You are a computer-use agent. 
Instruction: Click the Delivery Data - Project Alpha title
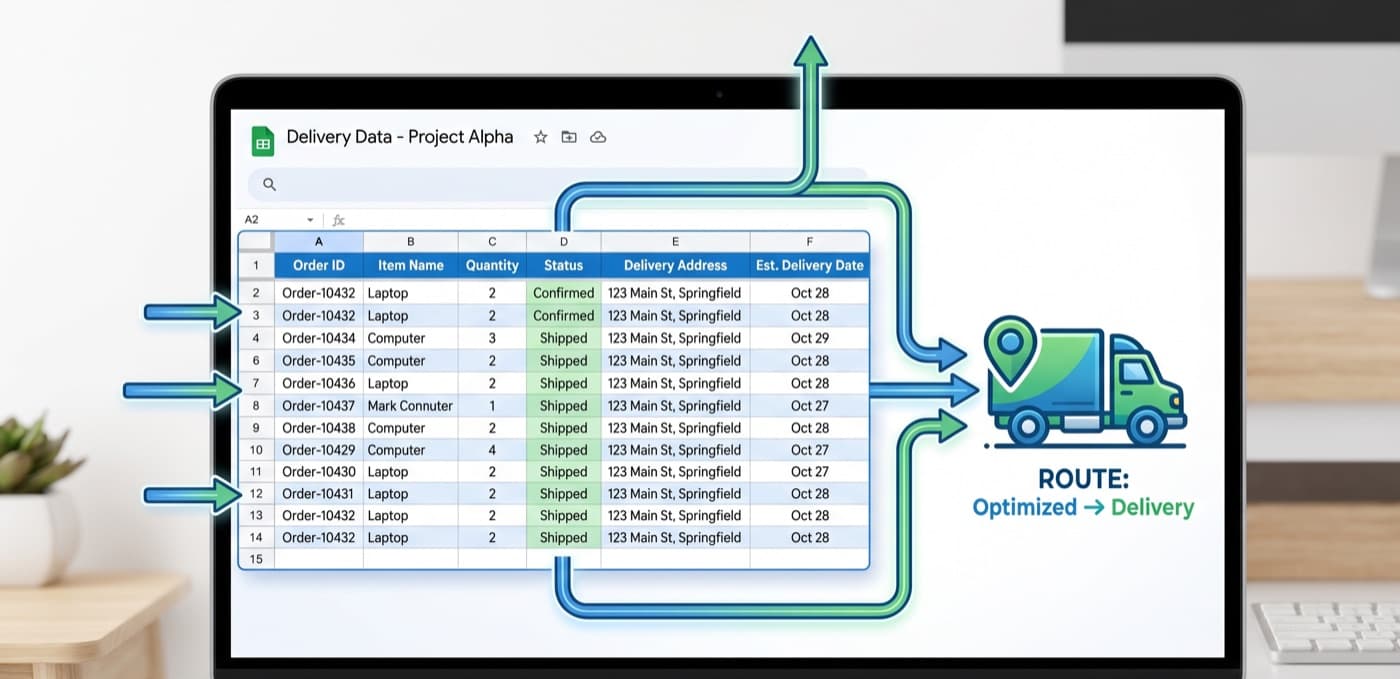point(400,137)
